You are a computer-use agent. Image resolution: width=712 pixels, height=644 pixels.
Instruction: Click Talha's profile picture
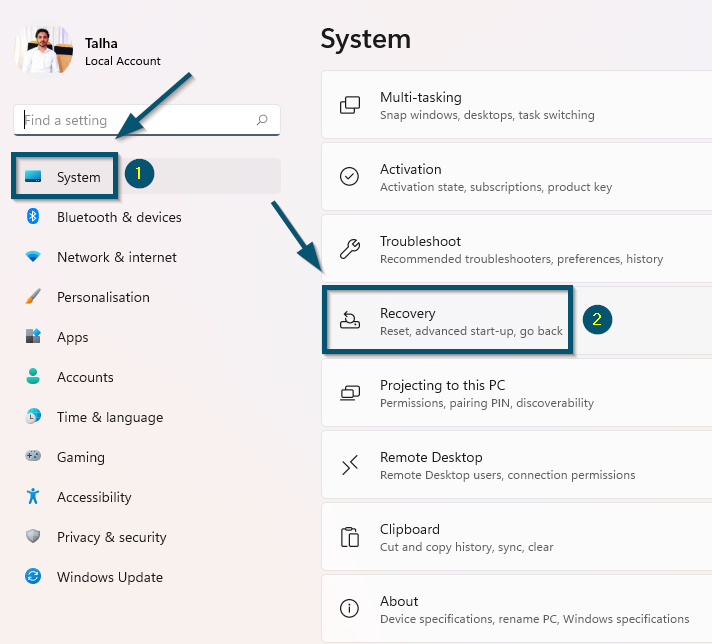click(x=44, y=50)
